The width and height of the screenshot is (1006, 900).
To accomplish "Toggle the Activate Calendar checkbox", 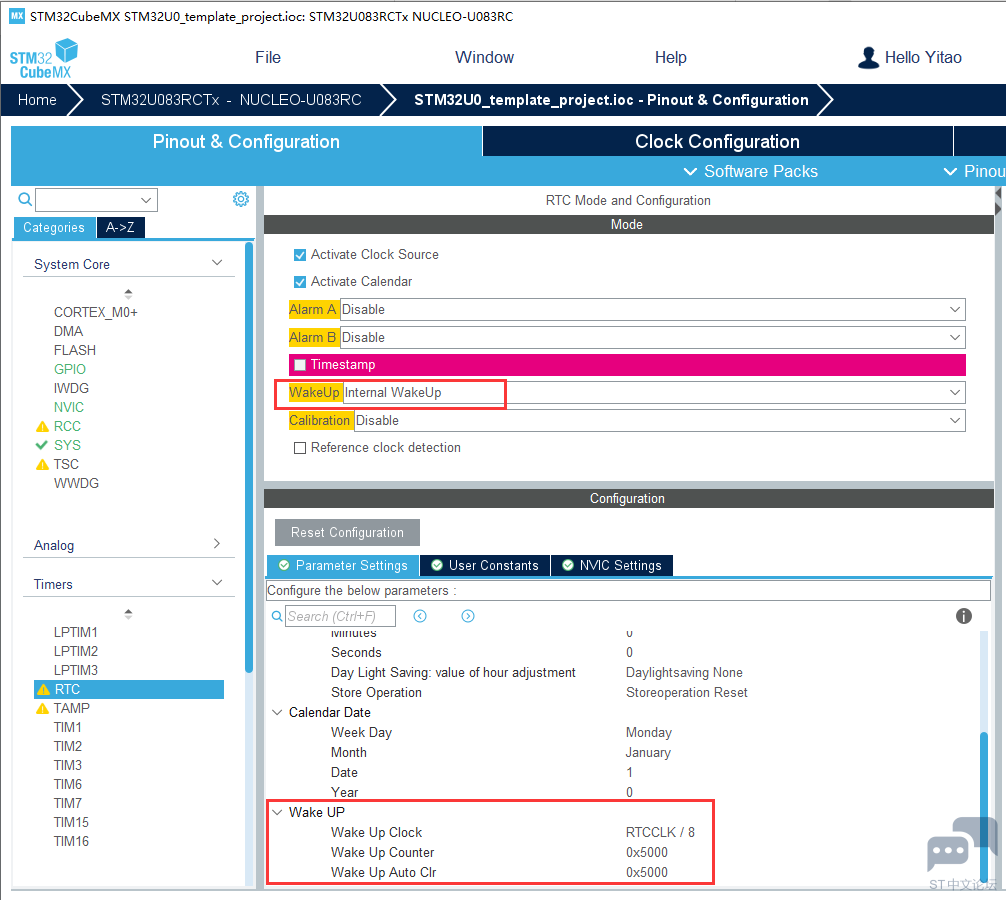I will pyautogui.click(x=300, y=282).
